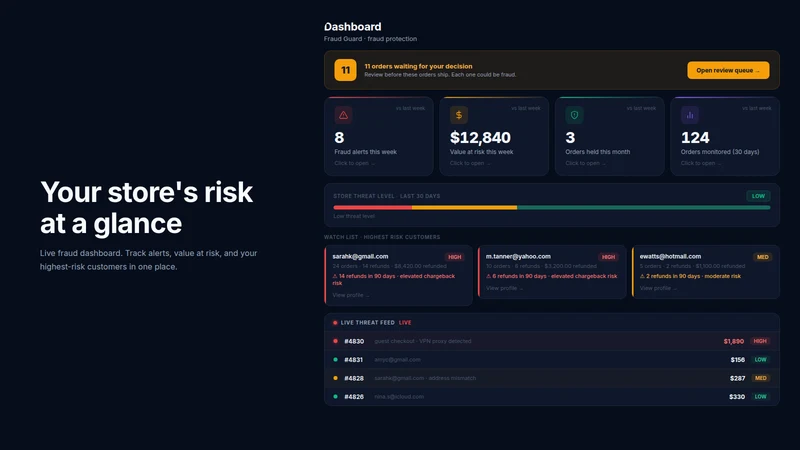Click the HIGH tag on order #4830
The width and height of the screenshot is (800, 450).
[x=760, y=341]
